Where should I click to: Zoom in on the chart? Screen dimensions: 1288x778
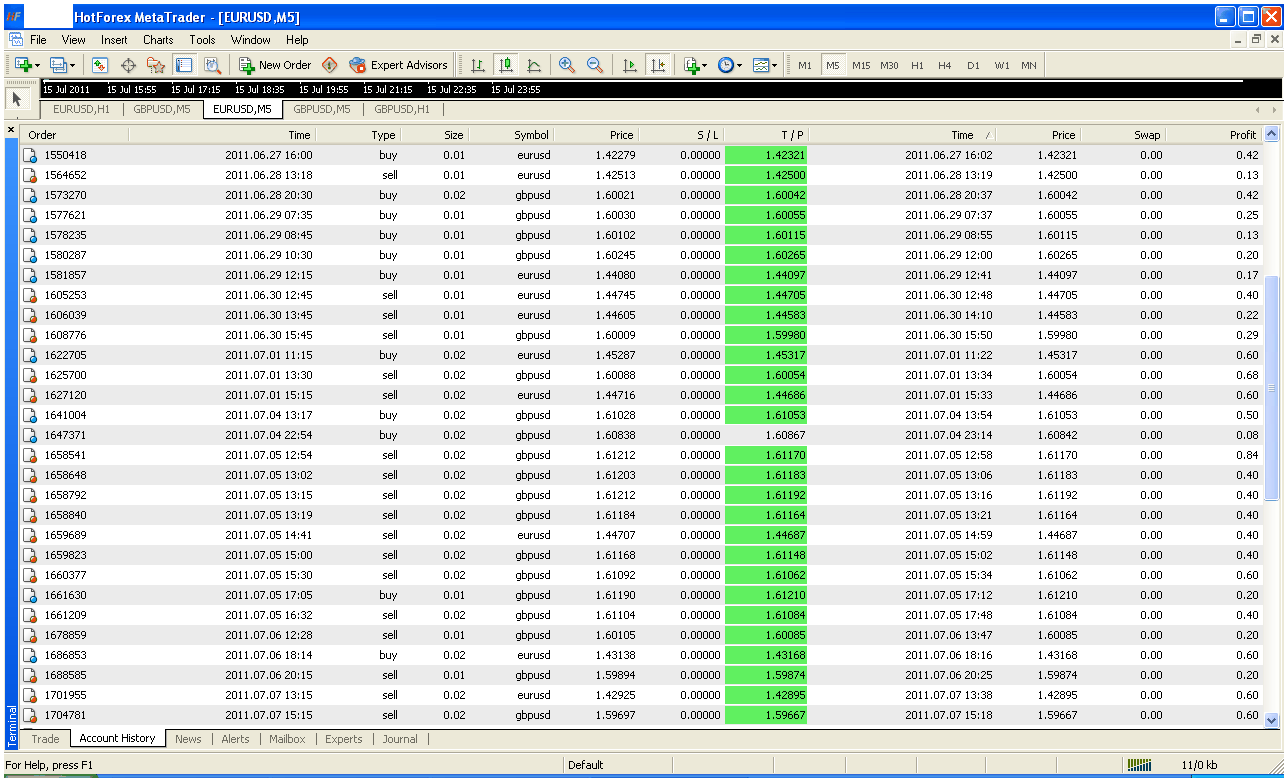coord(567,65)
